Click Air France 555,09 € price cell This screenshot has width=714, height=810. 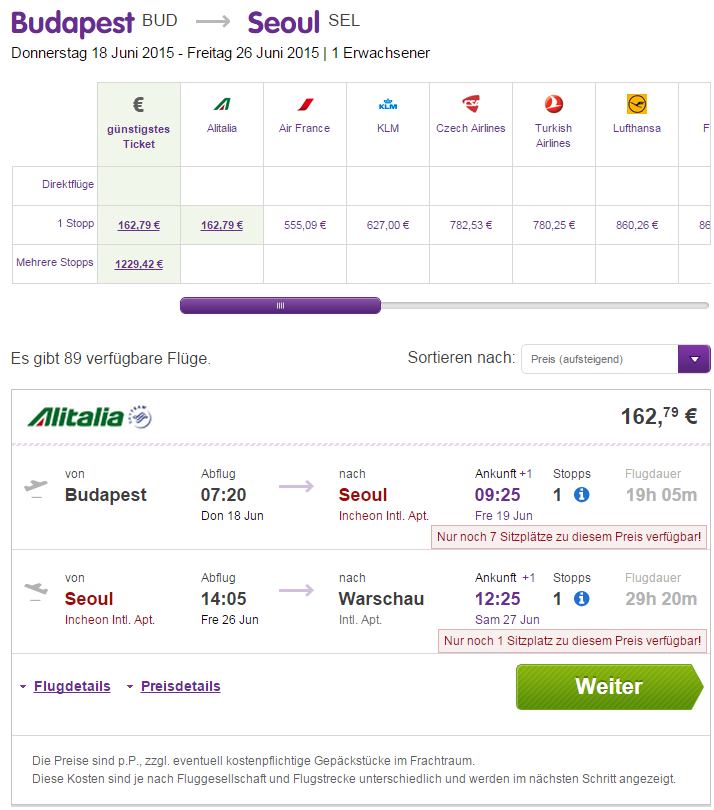pos(305,225)
